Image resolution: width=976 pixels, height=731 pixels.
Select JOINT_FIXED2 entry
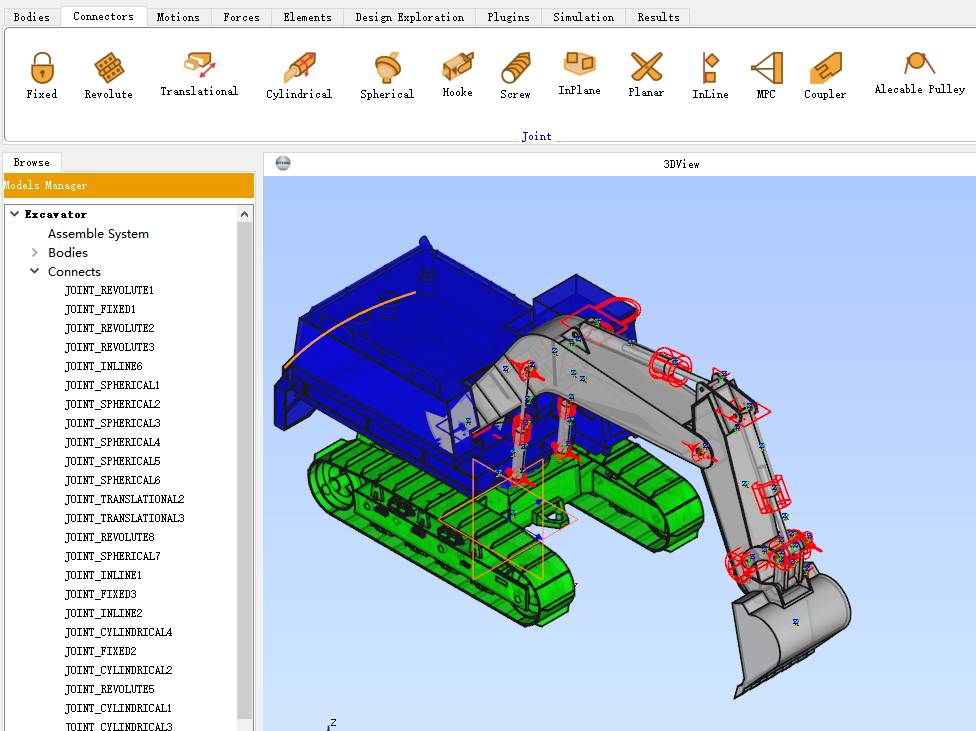click(101, 651)
